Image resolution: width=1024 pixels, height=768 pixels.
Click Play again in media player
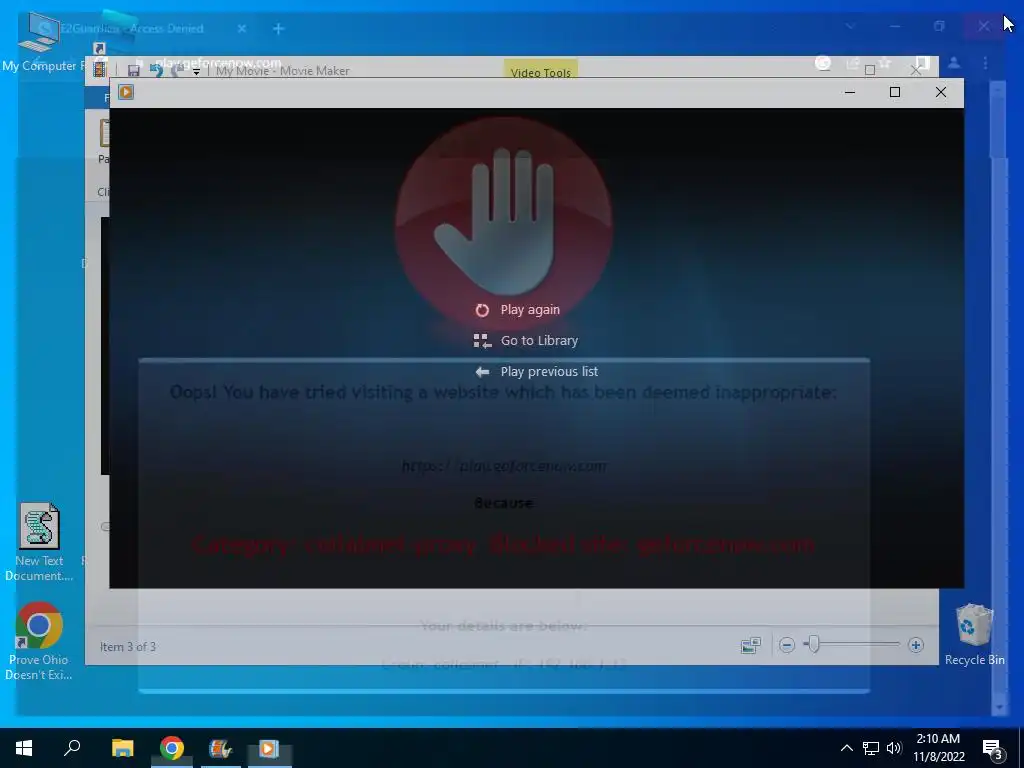click(530, 310)
